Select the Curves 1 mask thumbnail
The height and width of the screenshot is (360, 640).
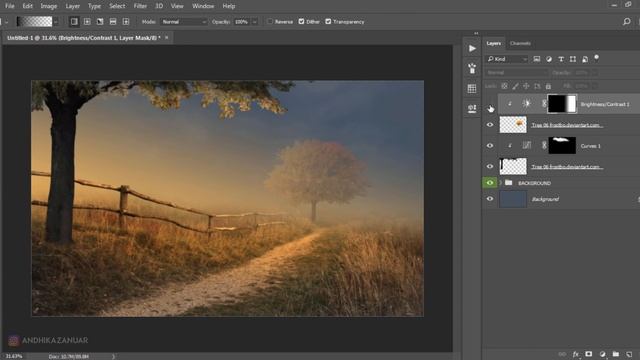coord(562,145)
